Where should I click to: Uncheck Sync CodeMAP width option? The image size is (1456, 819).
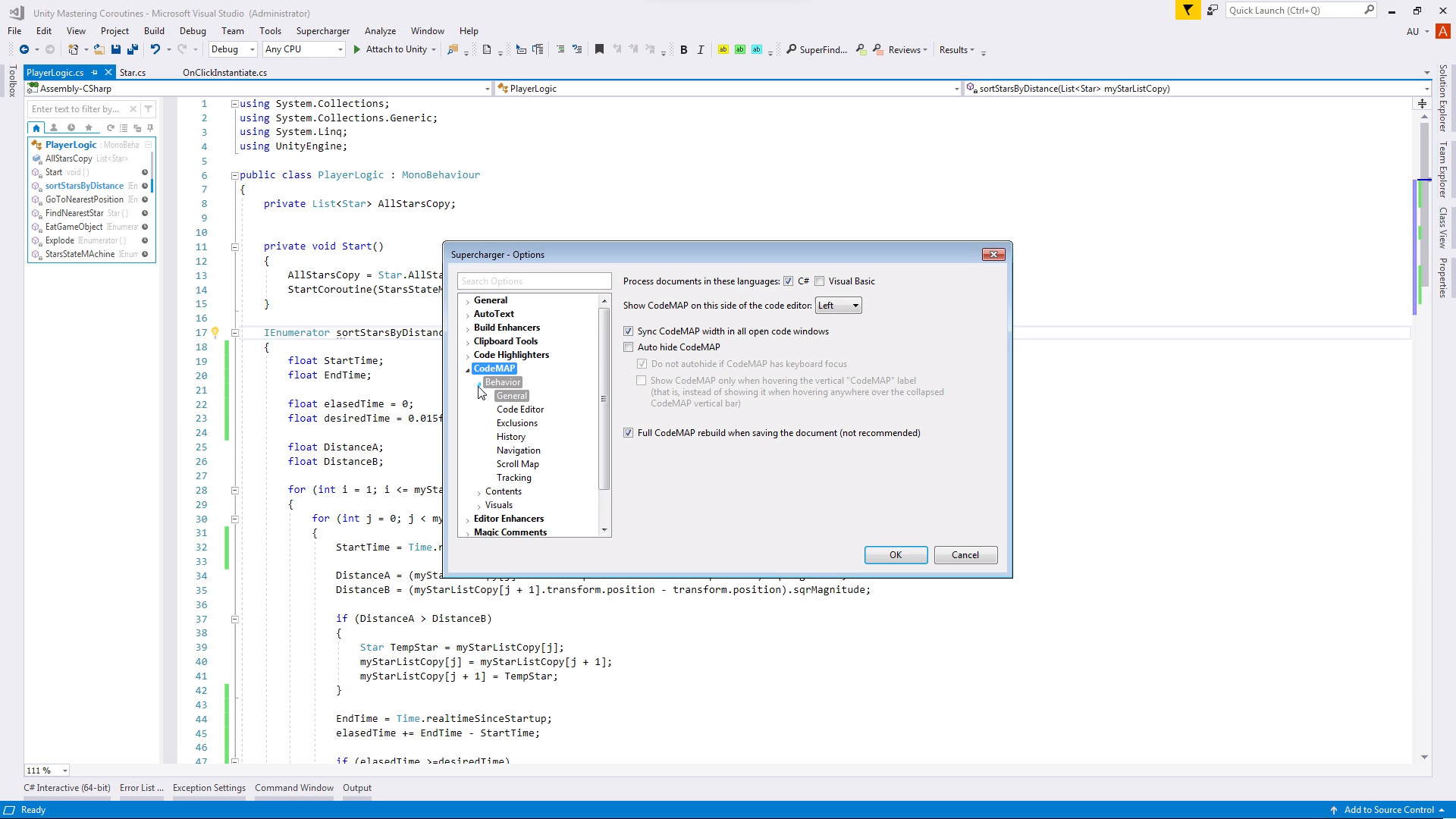point(629,331)
